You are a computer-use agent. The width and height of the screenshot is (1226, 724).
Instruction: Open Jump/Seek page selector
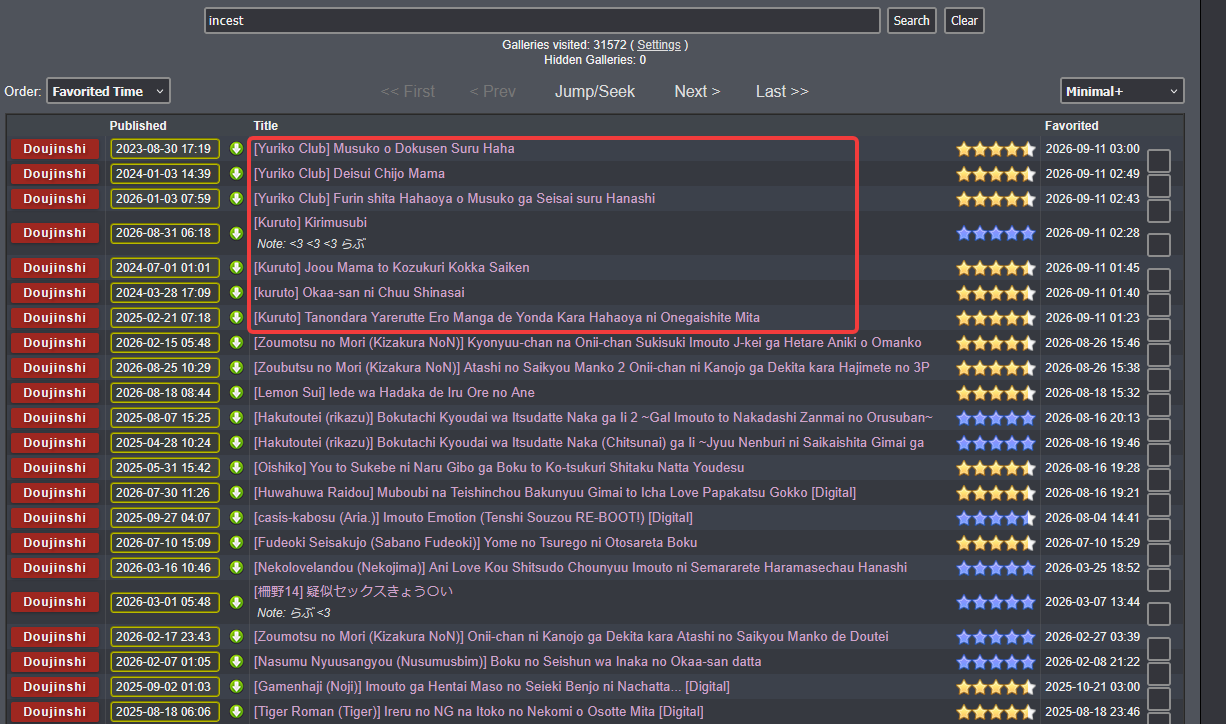[x=595, y=91]
